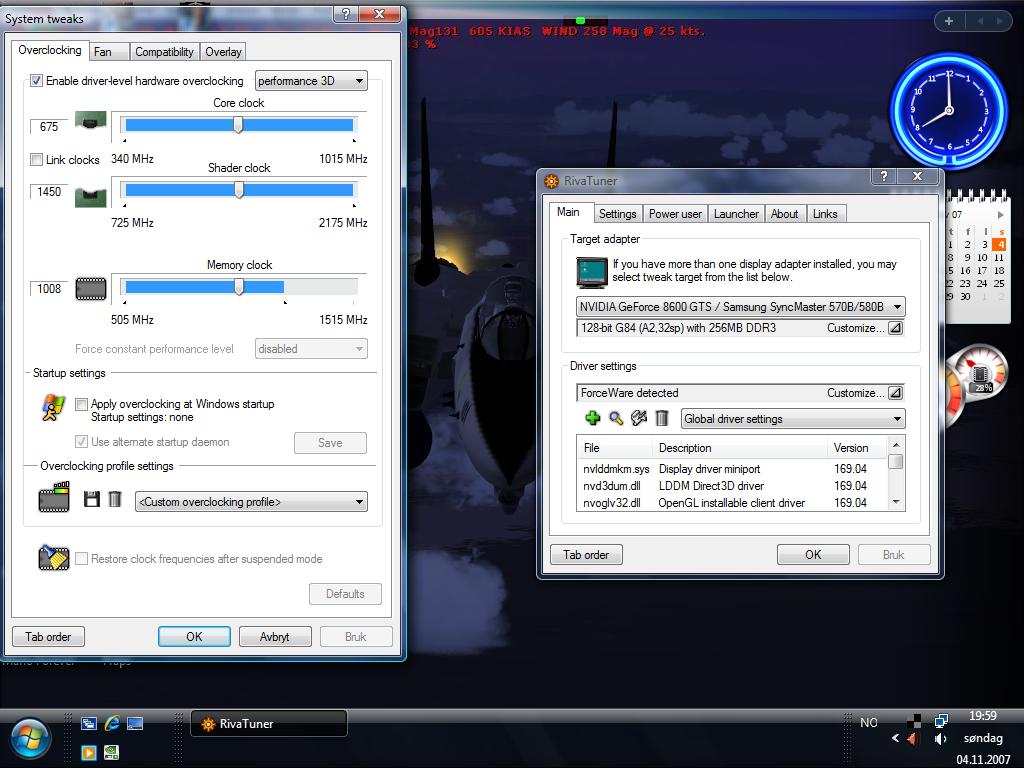Open the Global driver settings dropdown
The height and width of the screenshot is (768, 1024).
coord(793,419)
